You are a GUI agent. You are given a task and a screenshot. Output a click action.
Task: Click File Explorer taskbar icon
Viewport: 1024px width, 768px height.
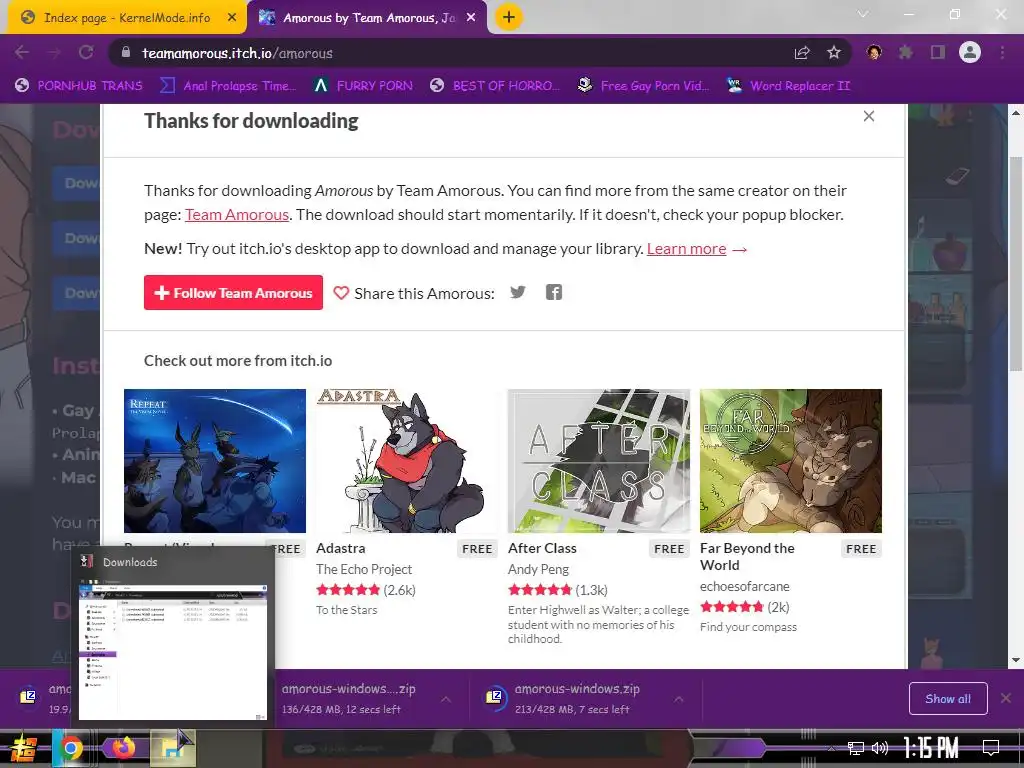tap(173, 748)
